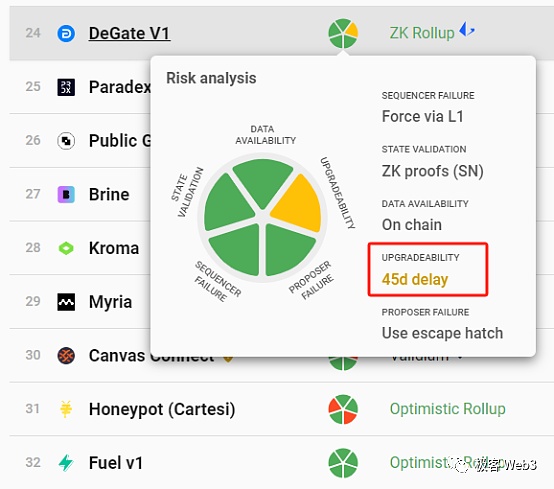Click the Fuel v1 risk pie icon
The height and width of the screenshot is (489, 554).
coord(343,463)
